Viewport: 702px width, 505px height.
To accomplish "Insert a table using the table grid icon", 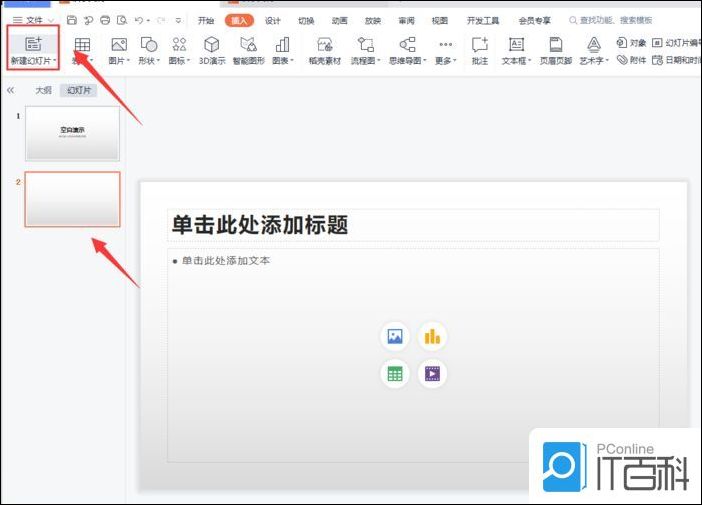I will tap(82, 45).
